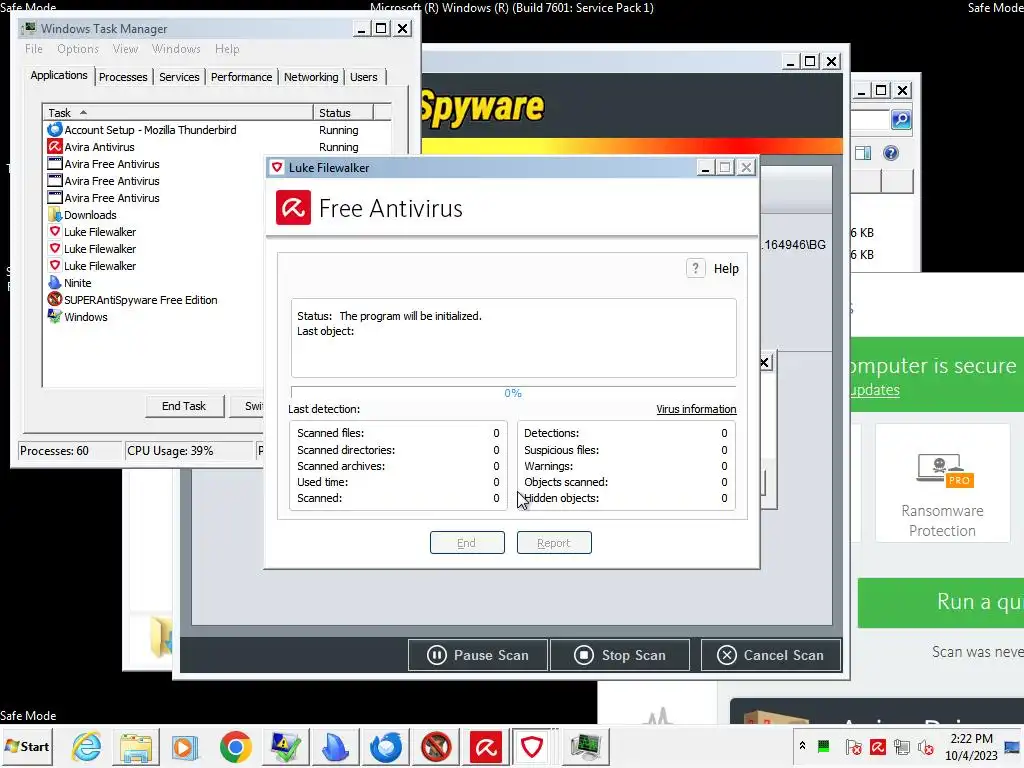Select the SUPERAntiSpyware Free Edition task
1024x768 pixels.
154,300
